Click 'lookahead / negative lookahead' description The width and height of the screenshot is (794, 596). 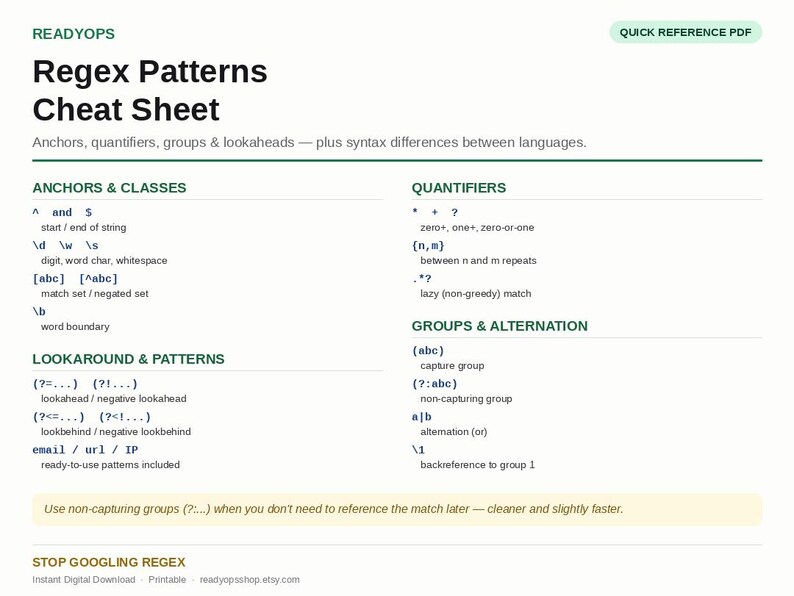click(113, 399)
